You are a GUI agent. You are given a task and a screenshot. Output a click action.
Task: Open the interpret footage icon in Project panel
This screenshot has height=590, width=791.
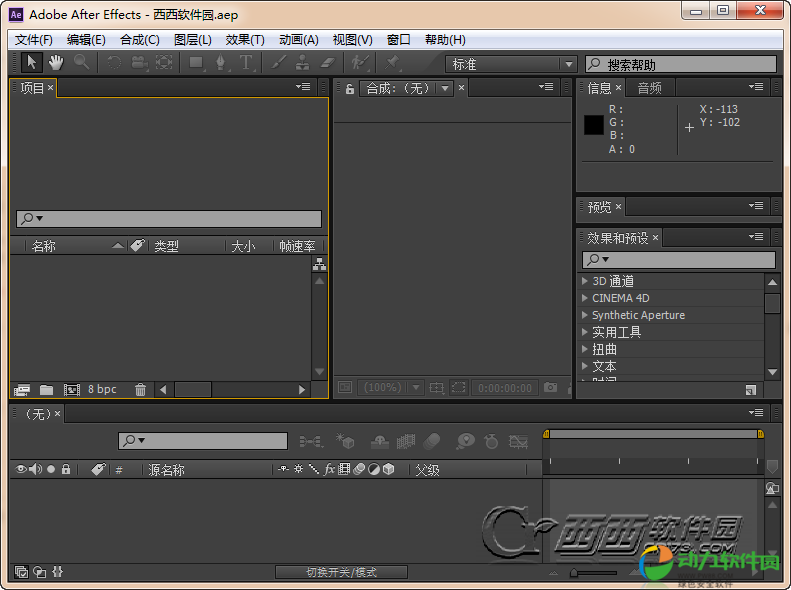[x=22, y=389]
